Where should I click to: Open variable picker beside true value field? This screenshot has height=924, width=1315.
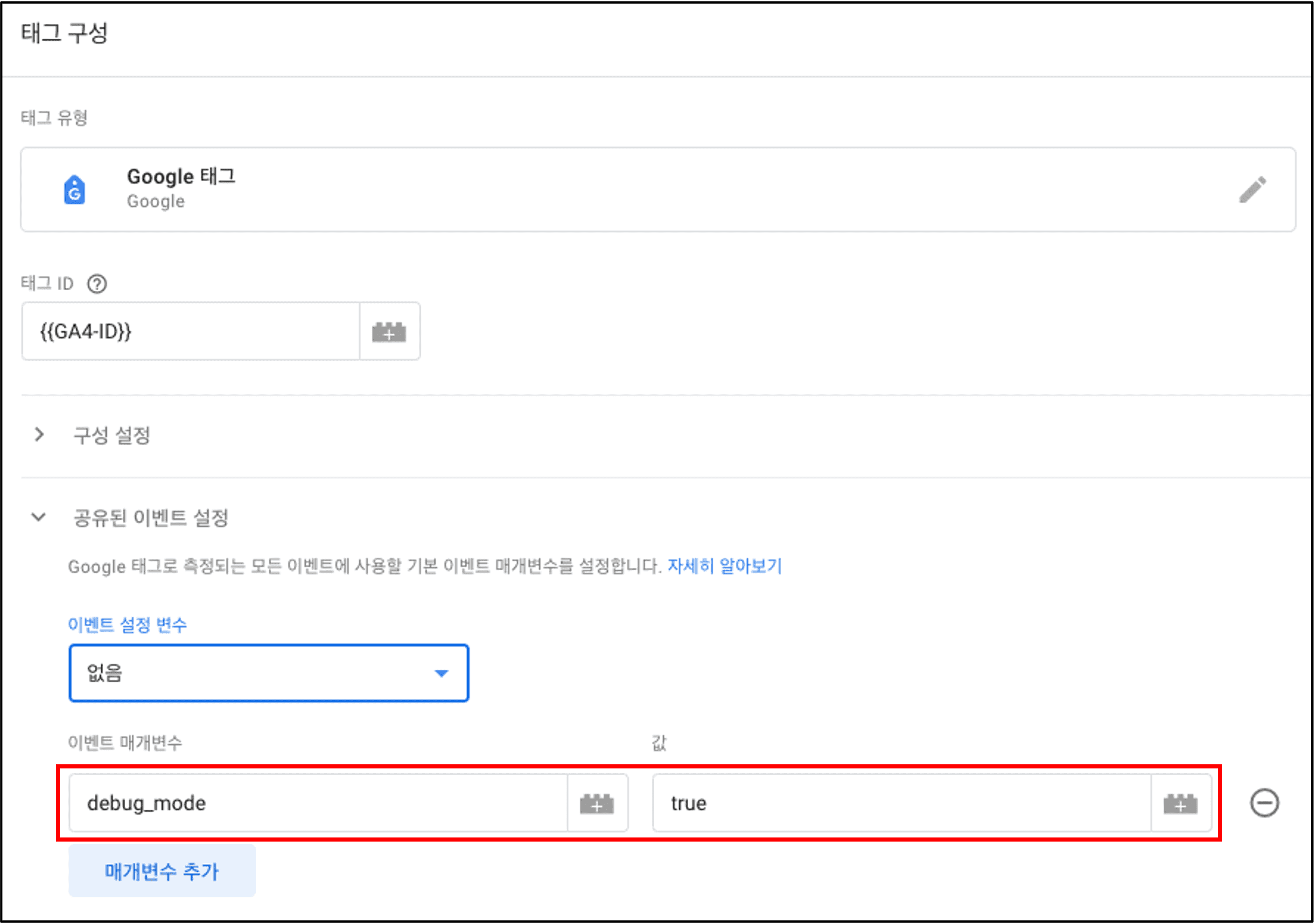[1181, 803]
